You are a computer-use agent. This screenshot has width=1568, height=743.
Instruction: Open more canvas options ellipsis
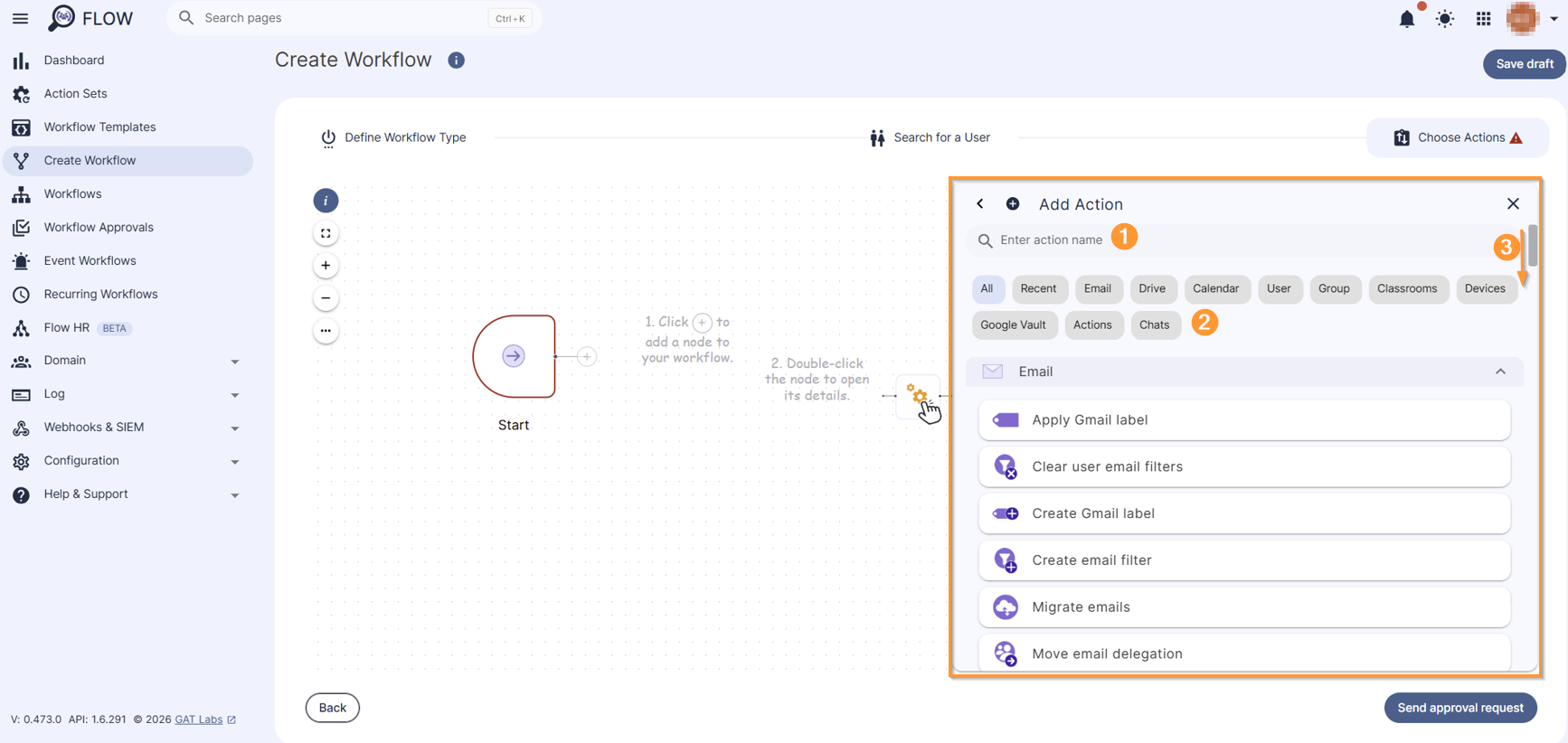point(326,331)
